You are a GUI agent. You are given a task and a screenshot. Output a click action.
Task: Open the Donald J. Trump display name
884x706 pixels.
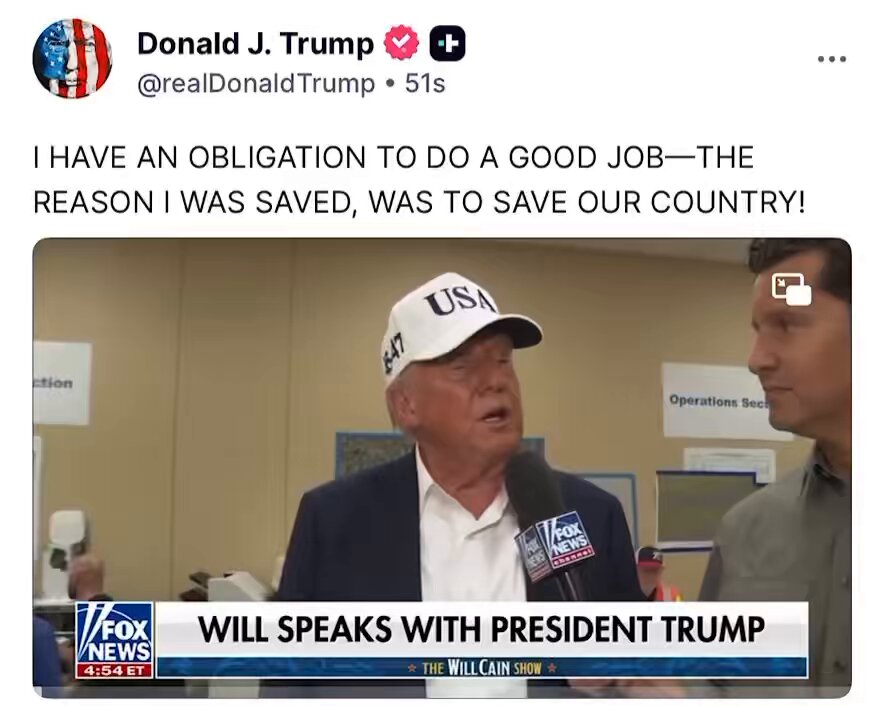click(x=255, y=43)
